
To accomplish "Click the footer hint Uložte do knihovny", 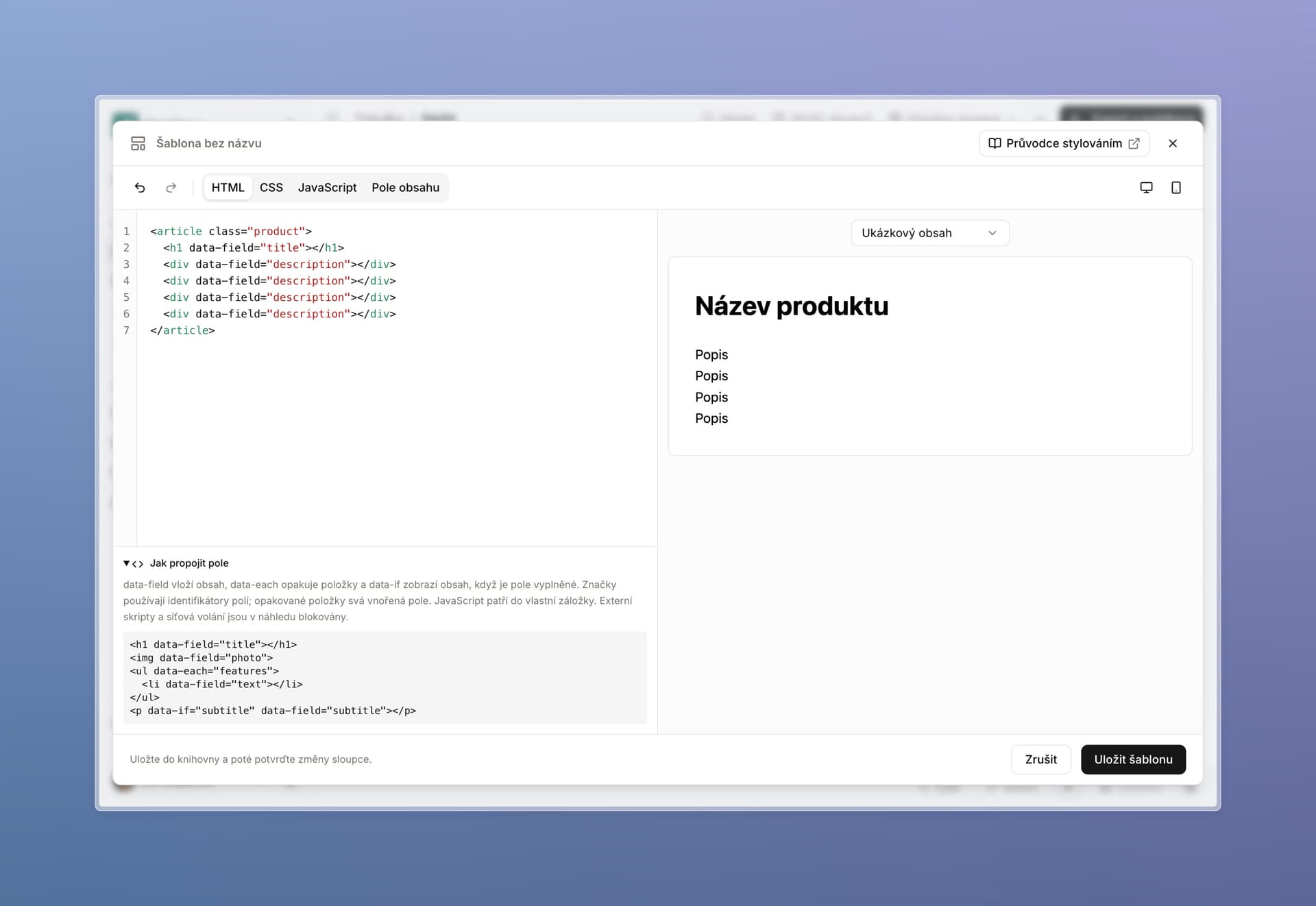I will (251, 759).
